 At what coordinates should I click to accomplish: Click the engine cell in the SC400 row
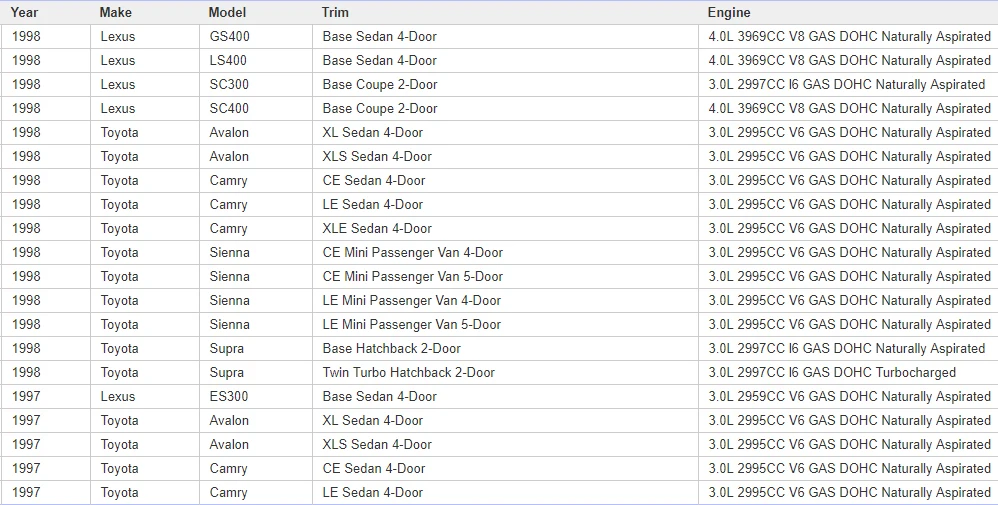(x=848, y=109)
